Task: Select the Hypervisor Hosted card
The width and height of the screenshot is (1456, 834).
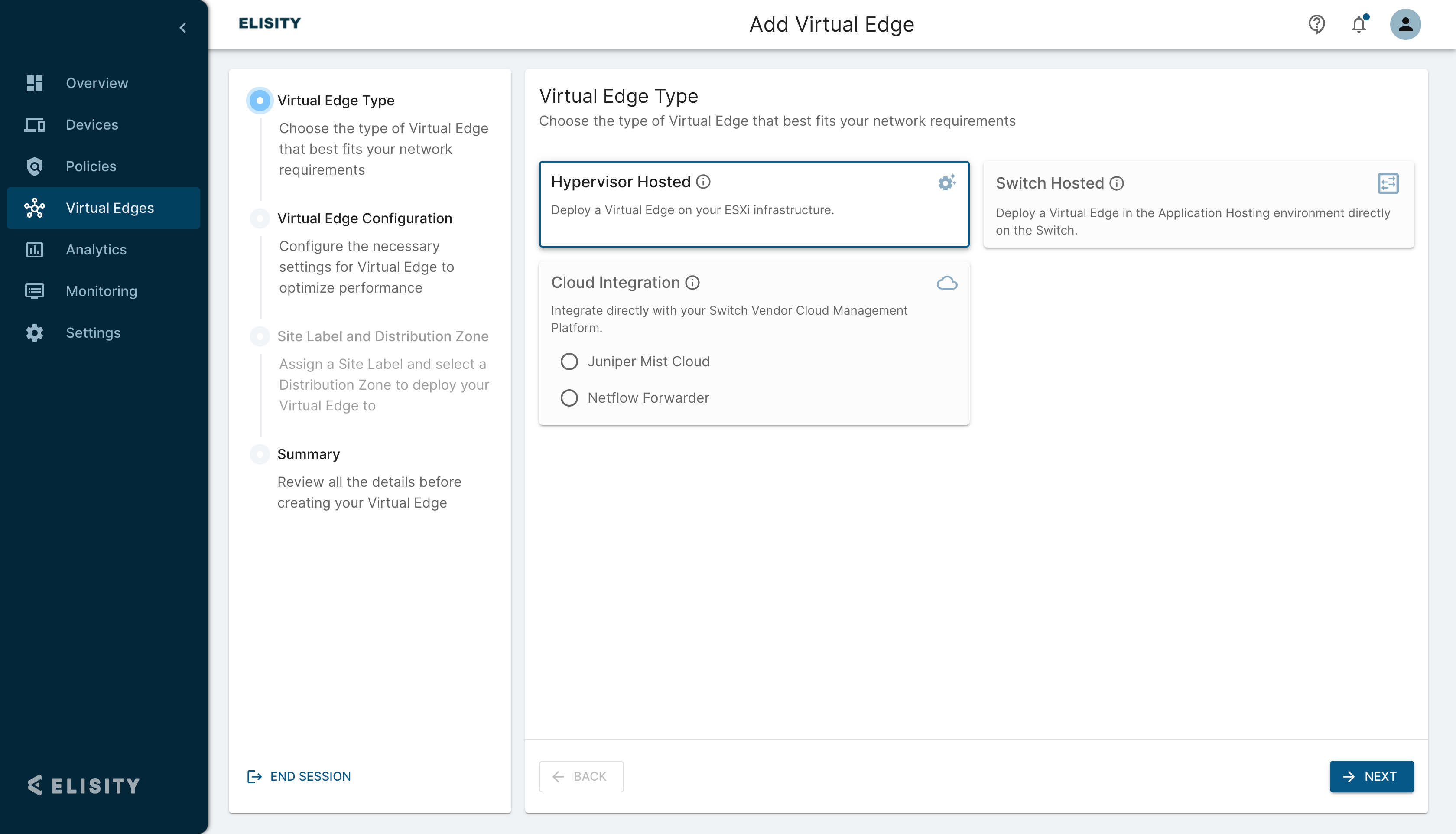Action: (754, 204)
